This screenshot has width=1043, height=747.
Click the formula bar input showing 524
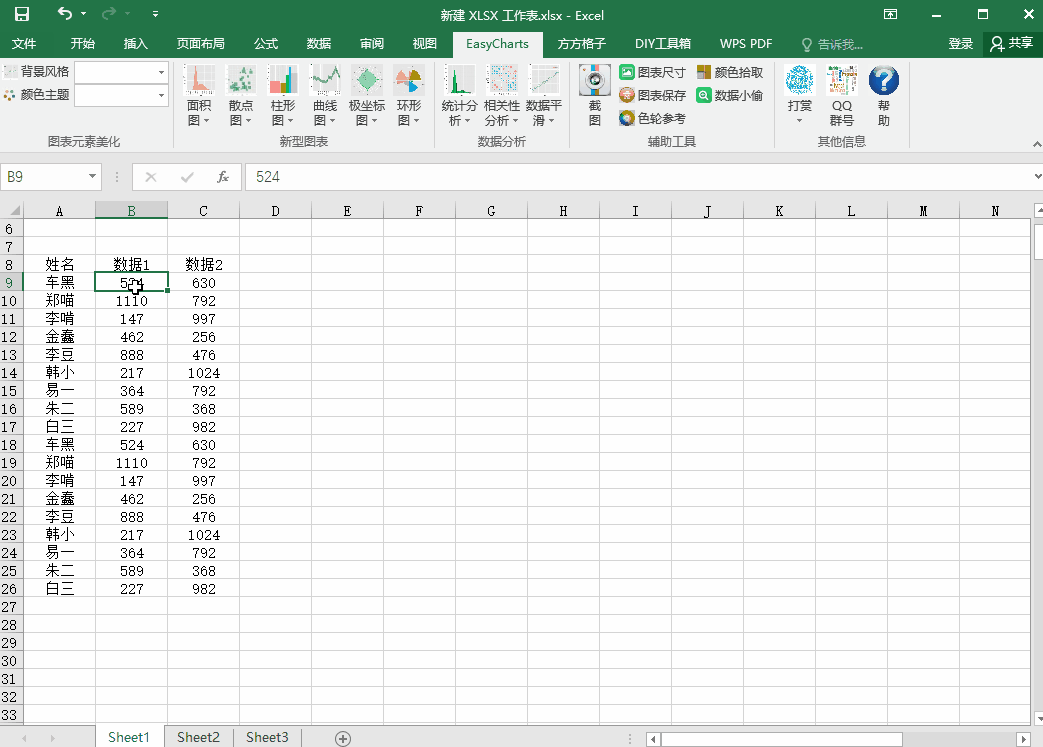coord(640,177)
